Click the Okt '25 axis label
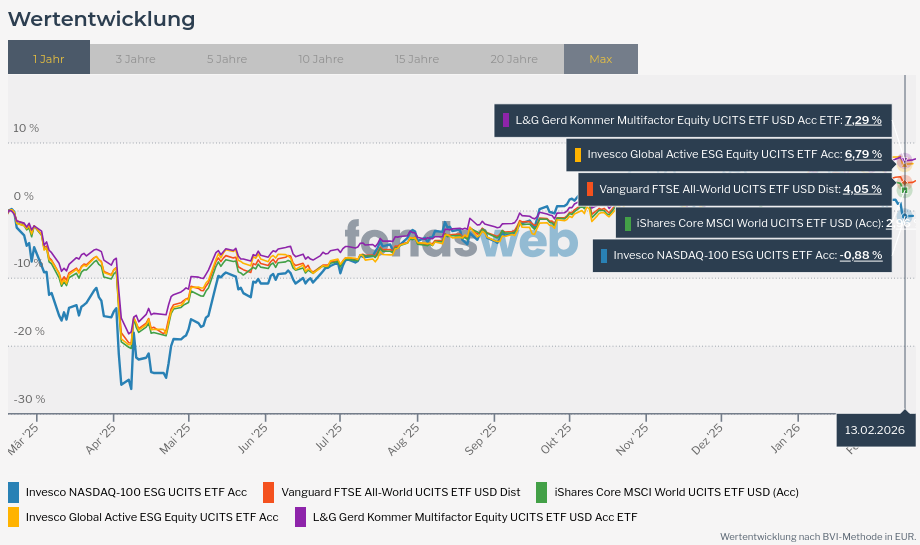This screenshot has width=920, height=545. click(x=556, y=439)
